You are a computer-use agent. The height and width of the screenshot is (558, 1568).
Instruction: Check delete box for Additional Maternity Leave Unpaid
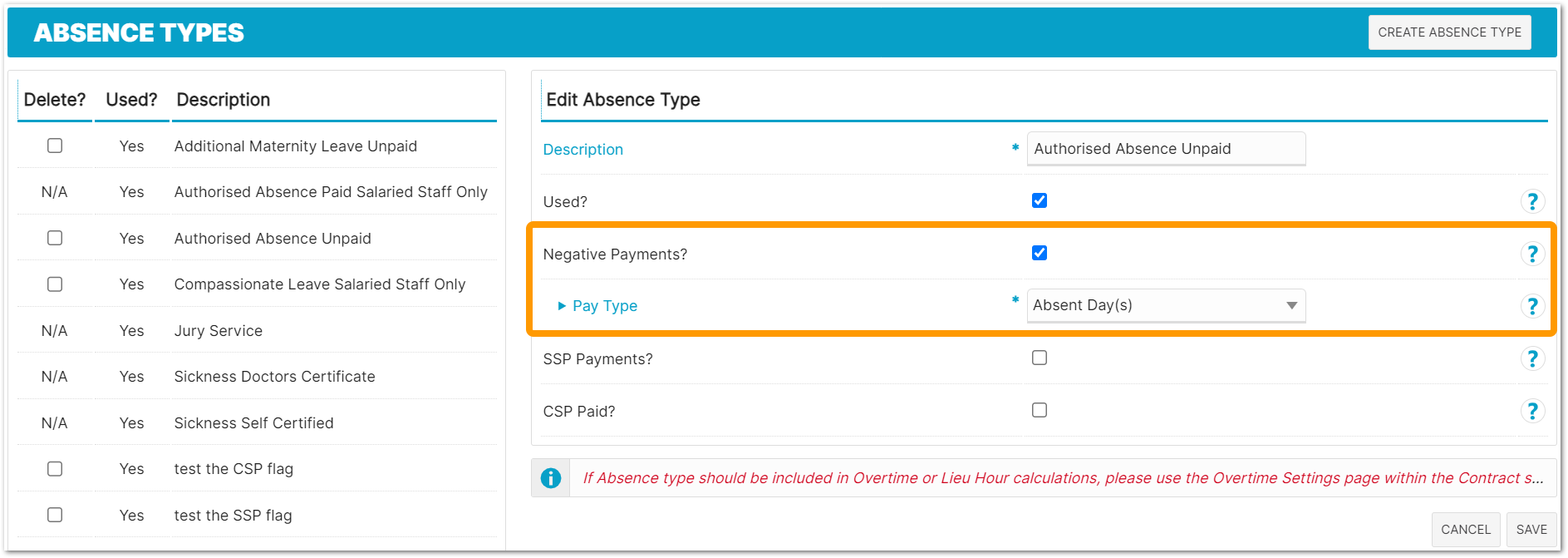point(55,146)
